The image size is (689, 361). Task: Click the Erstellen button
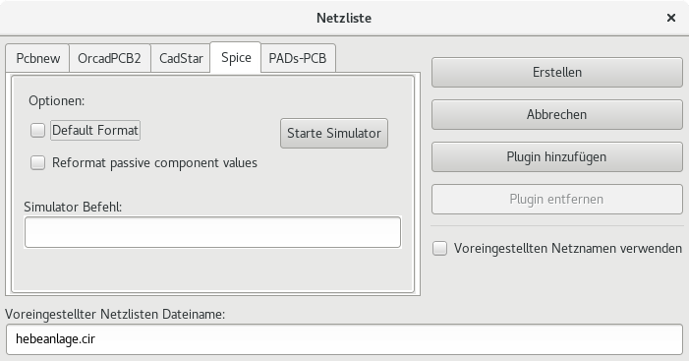click(557, 72)
